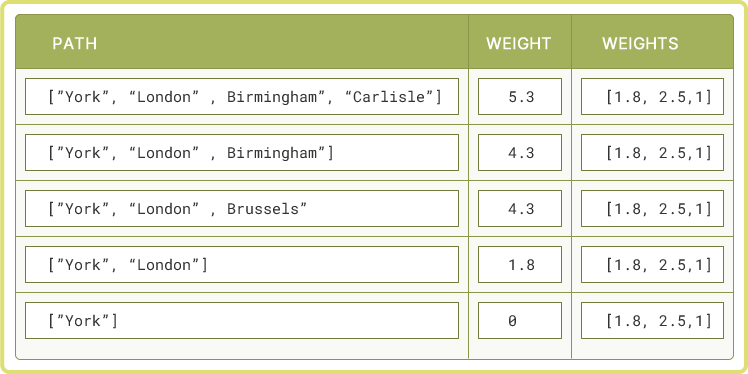Click the weights field in the Brussels row
This screenshot has width=748, height=374.
point(652,208)
